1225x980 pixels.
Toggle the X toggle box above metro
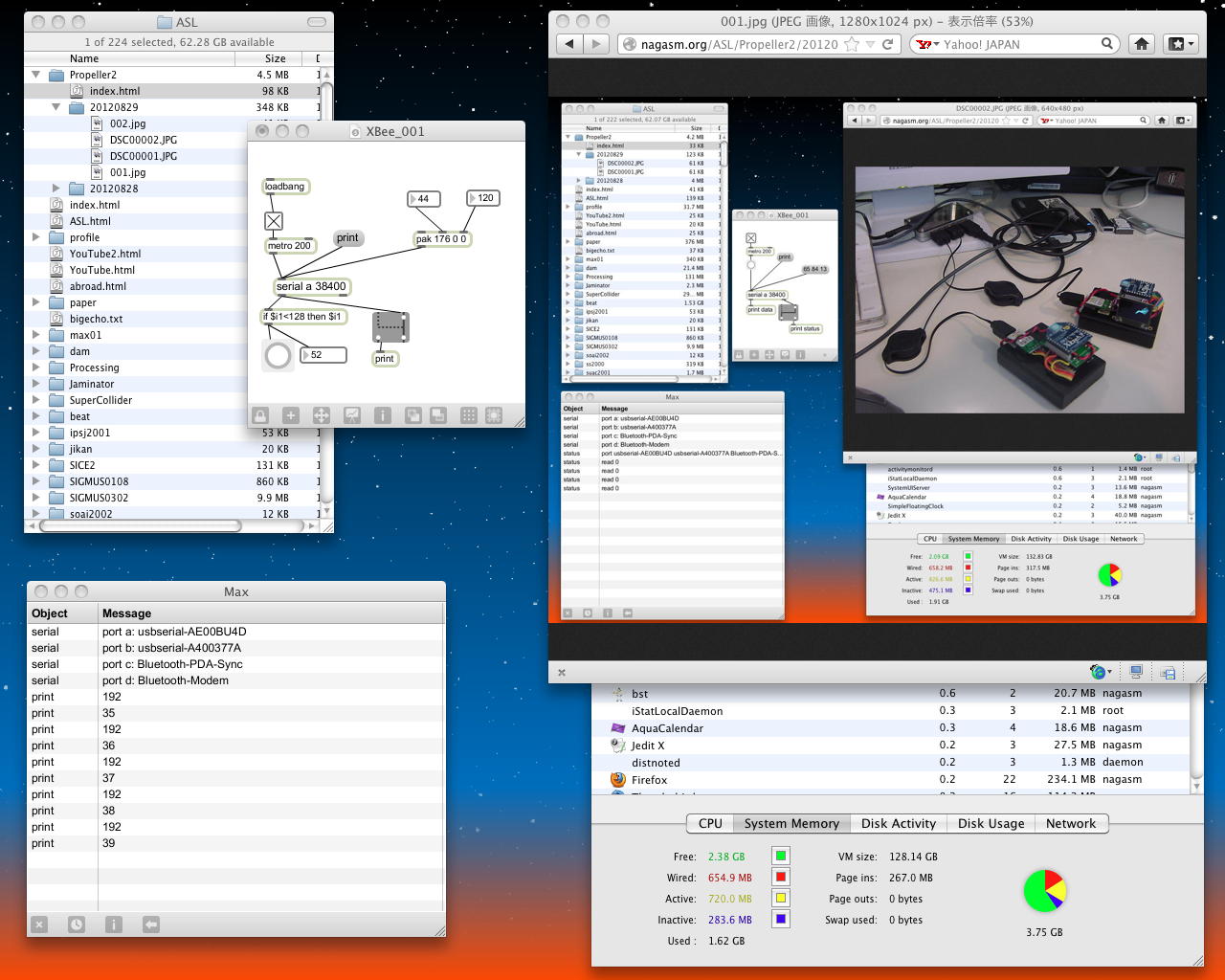point(274,221)
